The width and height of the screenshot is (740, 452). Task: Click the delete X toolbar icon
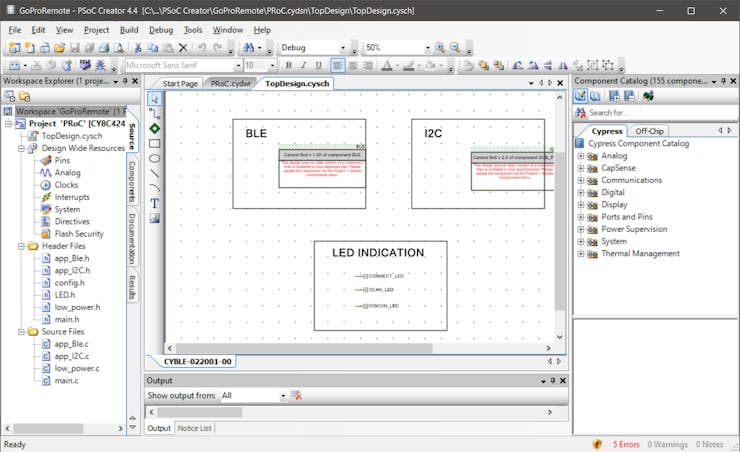point(182,48)
